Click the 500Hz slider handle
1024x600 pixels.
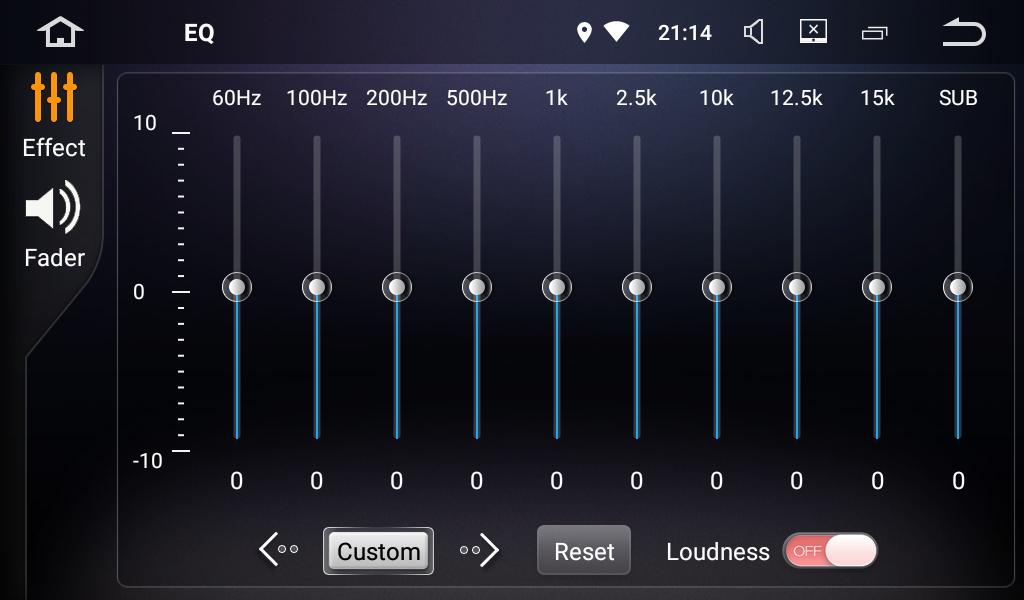tap(477, 288)
